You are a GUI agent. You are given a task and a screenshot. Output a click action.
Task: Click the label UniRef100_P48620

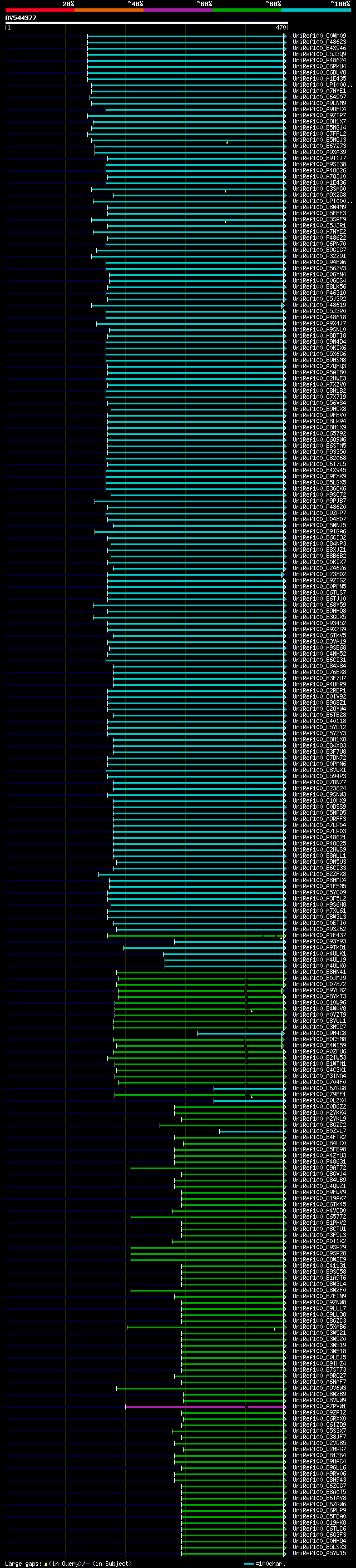pyautogui.click(x=319, y=507)
